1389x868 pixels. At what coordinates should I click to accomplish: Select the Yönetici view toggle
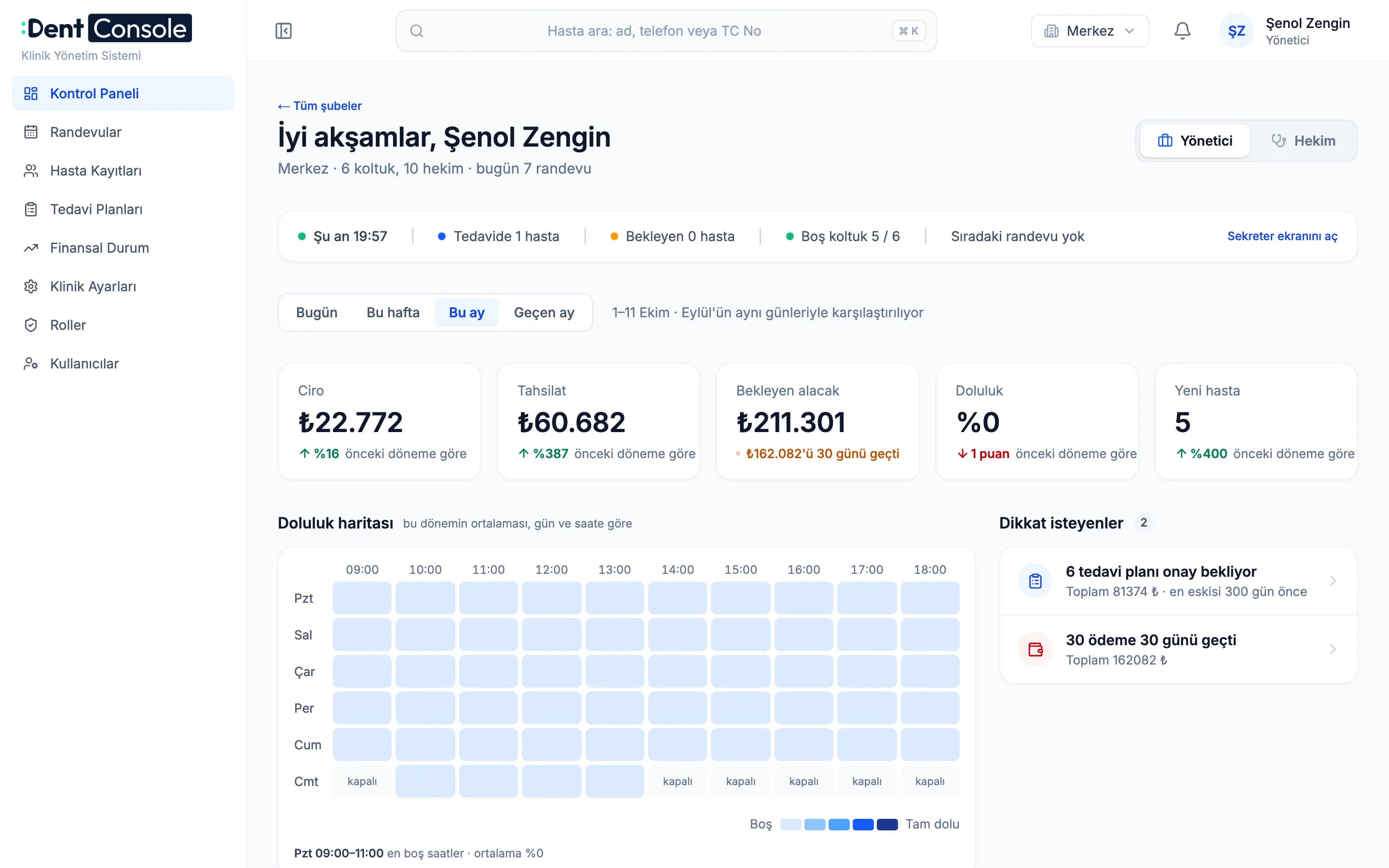coord(1195,141)
